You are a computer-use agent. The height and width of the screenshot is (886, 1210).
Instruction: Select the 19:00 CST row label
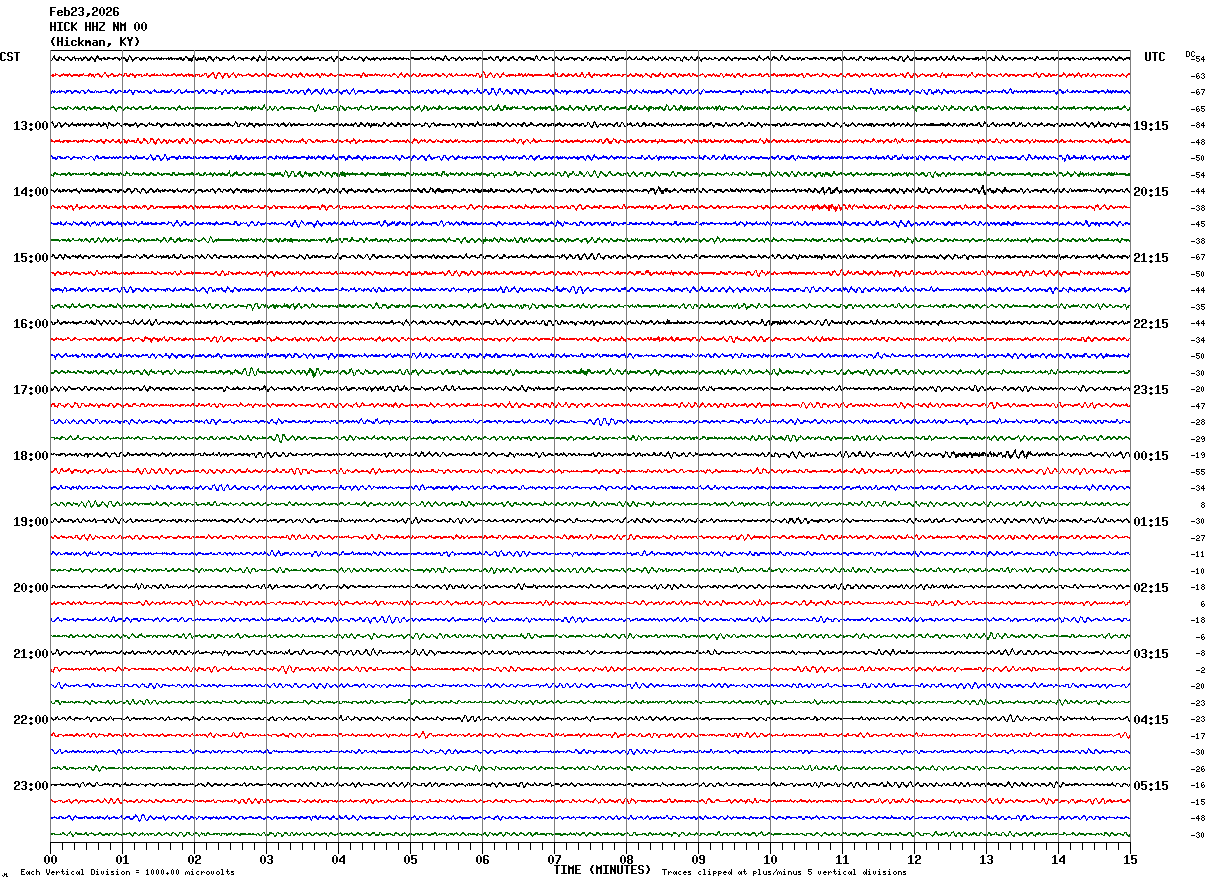click(30, 522)
